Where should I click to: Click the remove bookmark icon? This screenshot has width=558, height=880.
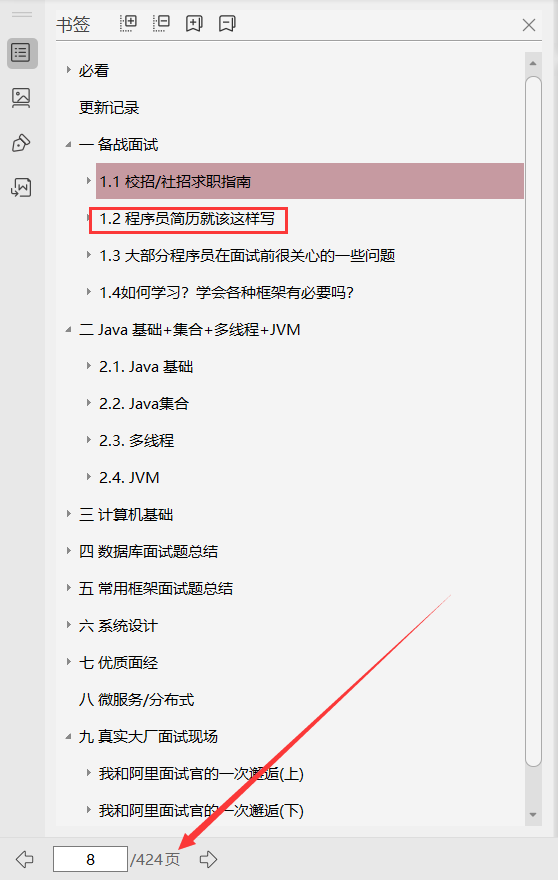(x=227, y=24)
